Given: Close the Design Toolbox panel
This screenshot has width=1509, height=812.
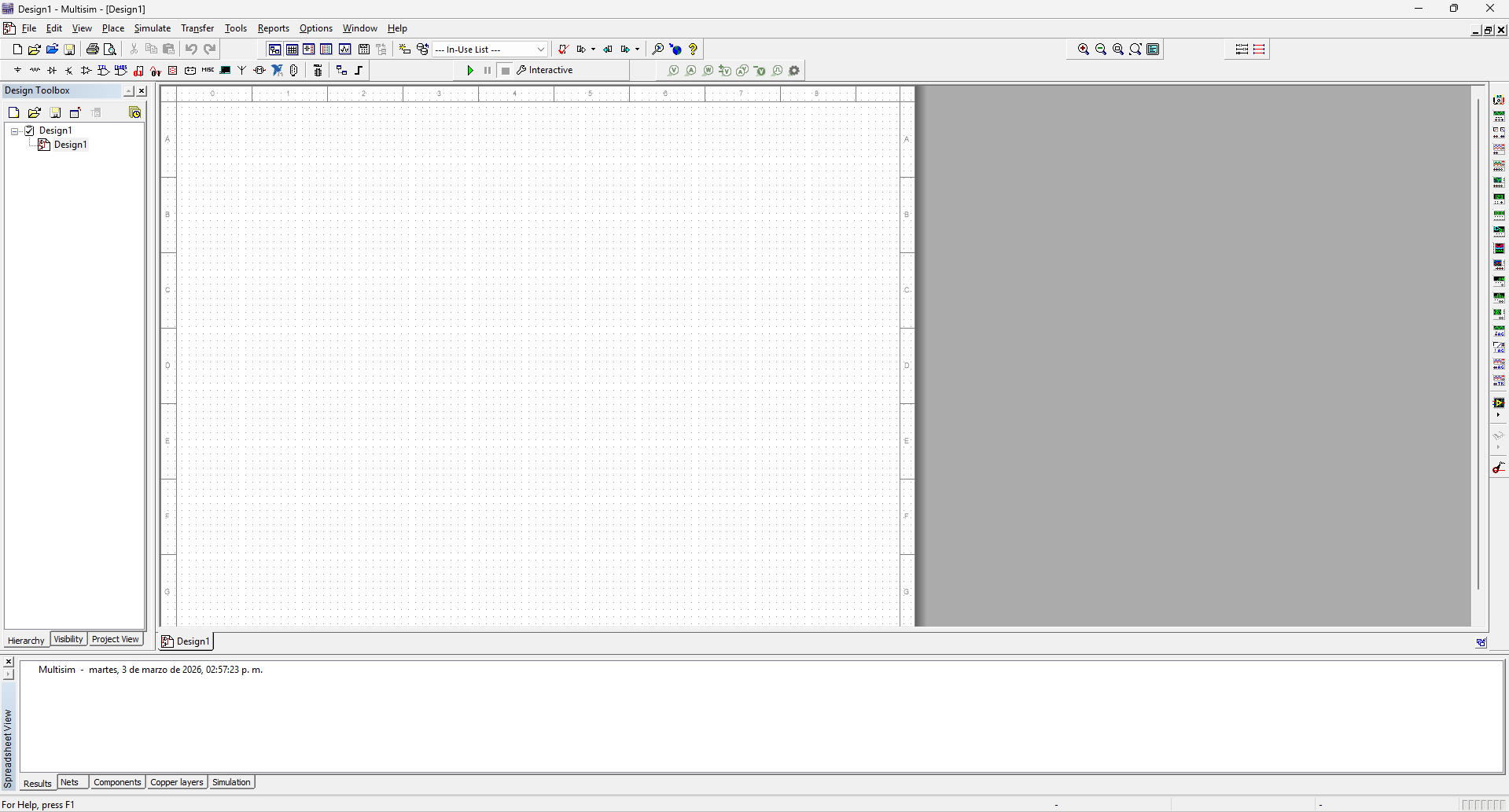Looking at the screenshot, I should point(142,91).
